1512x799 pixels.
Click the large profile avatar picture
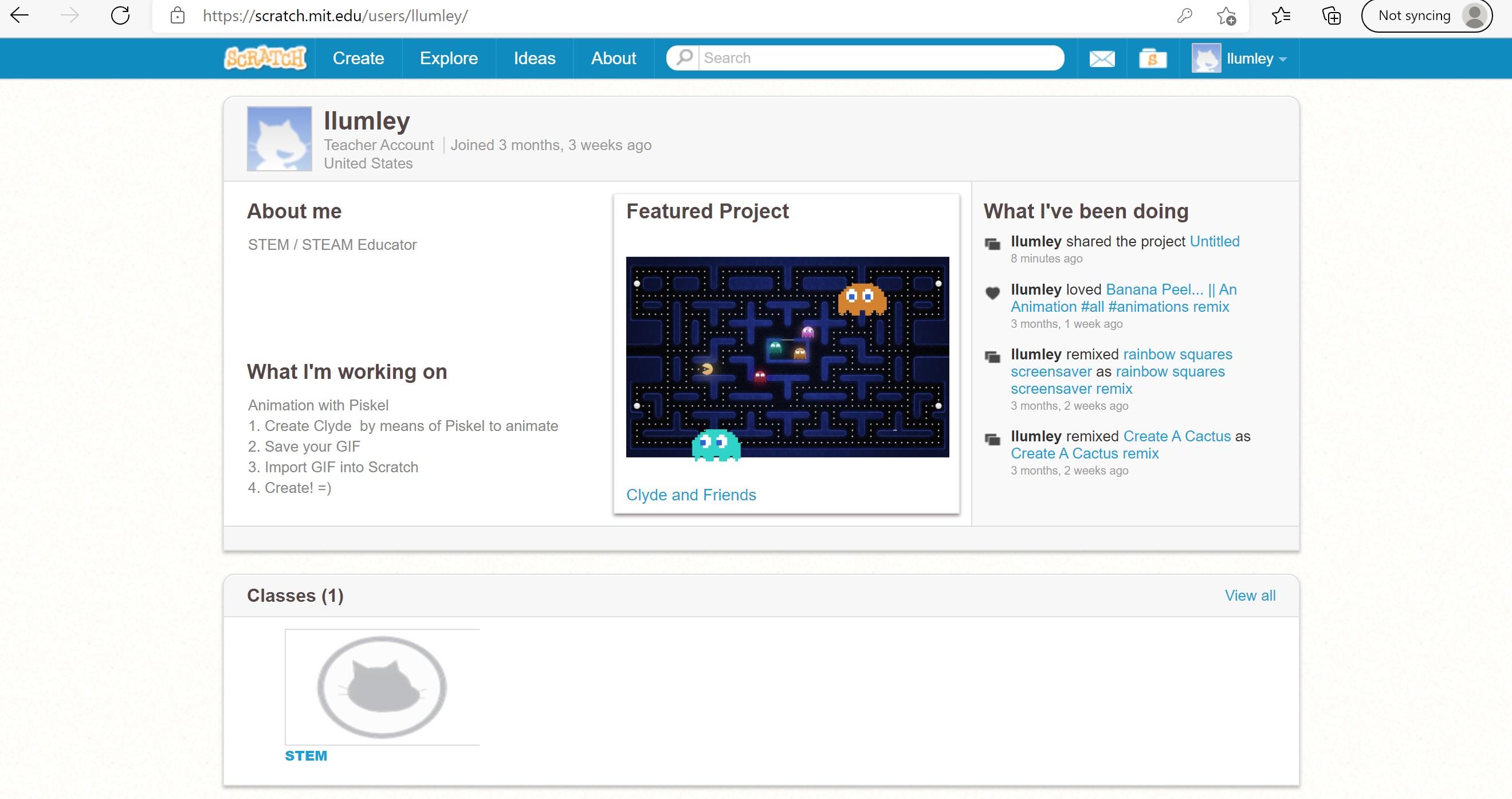click(280, 139)
